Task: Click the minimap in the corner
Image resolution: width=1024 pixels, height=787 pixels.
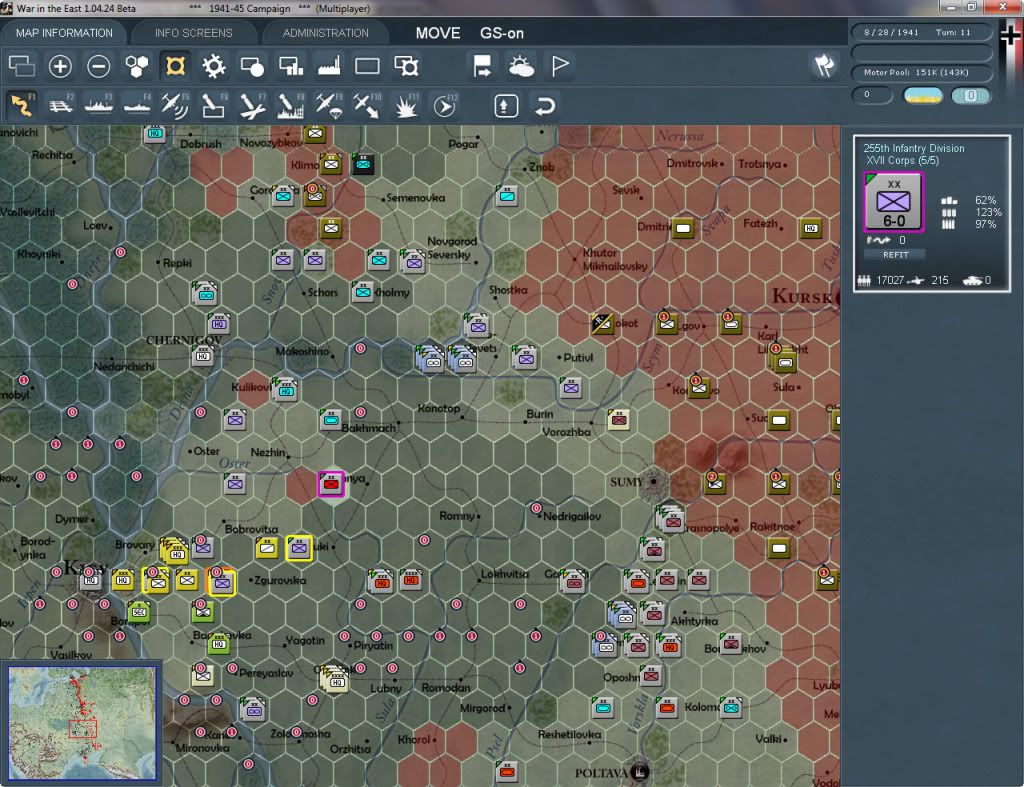Action: 82,722
